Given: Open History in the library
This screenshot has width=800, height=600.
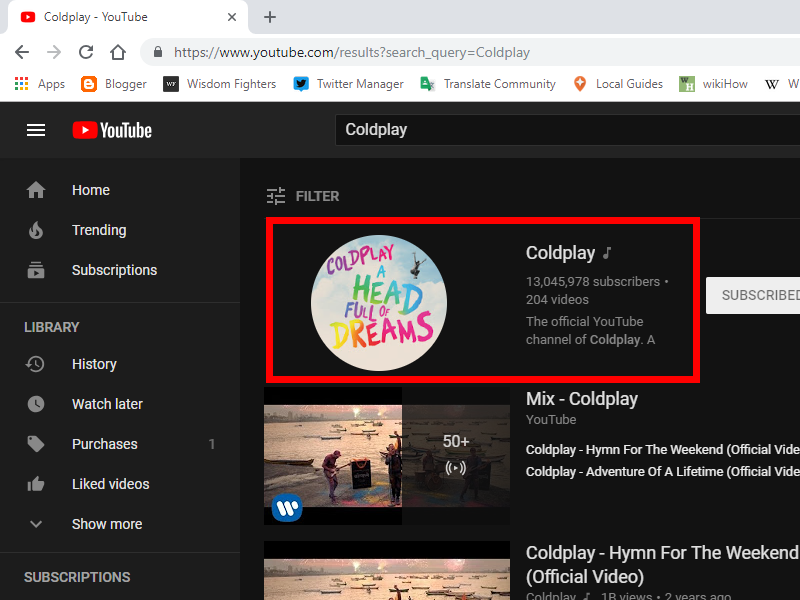Looking at the screenshot, I should click(x=120, y=364).
